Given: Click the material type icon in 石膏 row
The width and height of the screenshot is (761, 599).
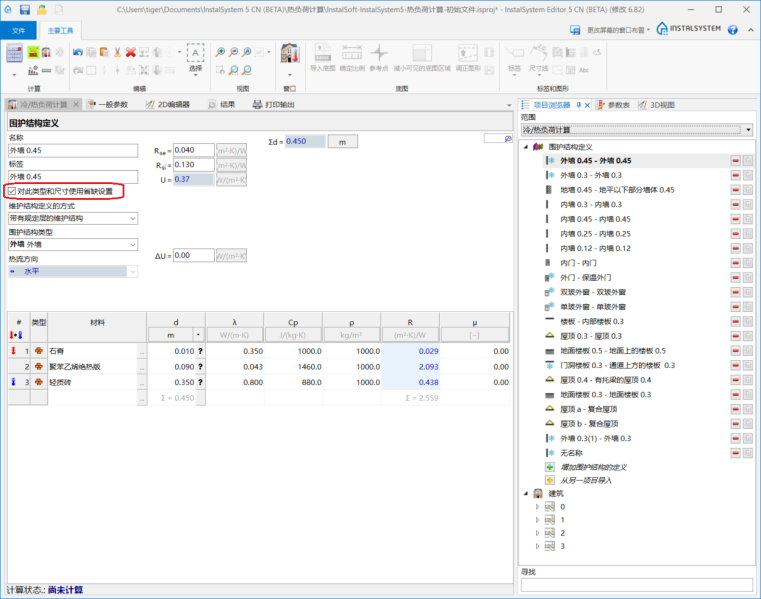Looking at the screenshot, I should pyautogui.click(x=39, y=351).
